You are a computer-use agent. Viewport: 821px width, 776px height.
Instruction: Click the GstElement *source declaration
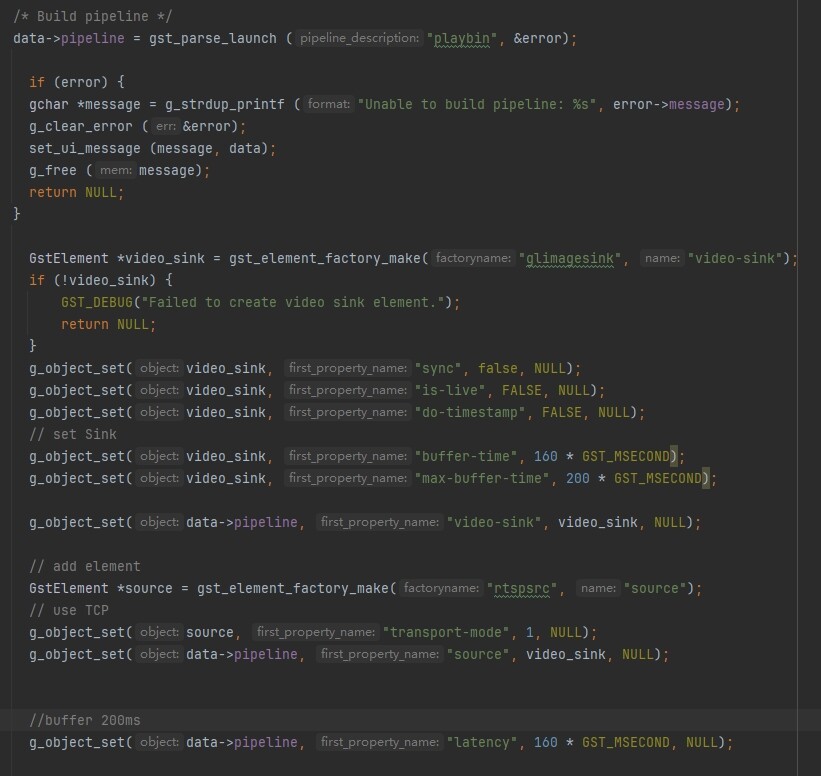pyautogui.click(x=101, y=588)
